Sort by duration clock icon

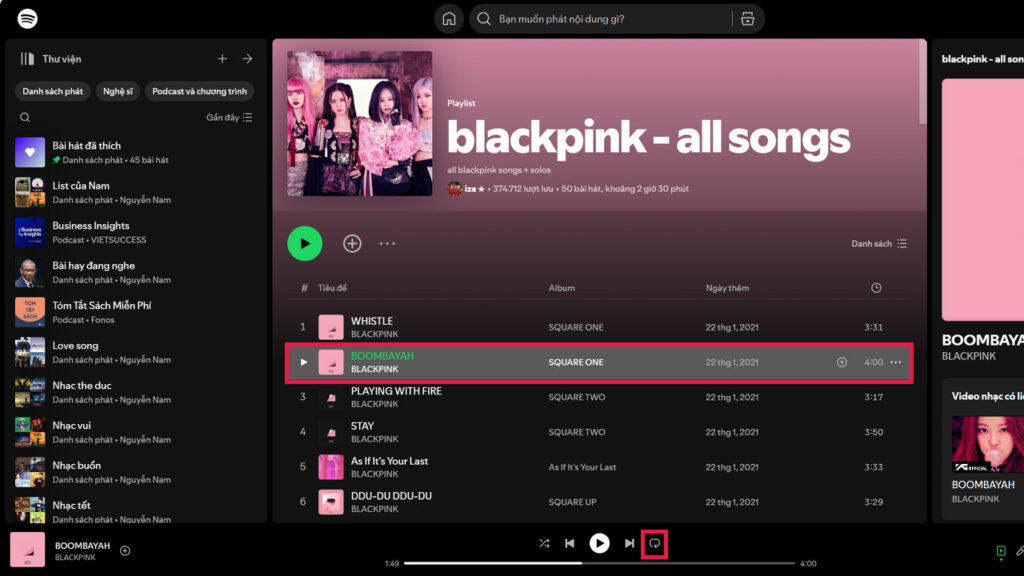pyautogui.click(x=876, y=288)
